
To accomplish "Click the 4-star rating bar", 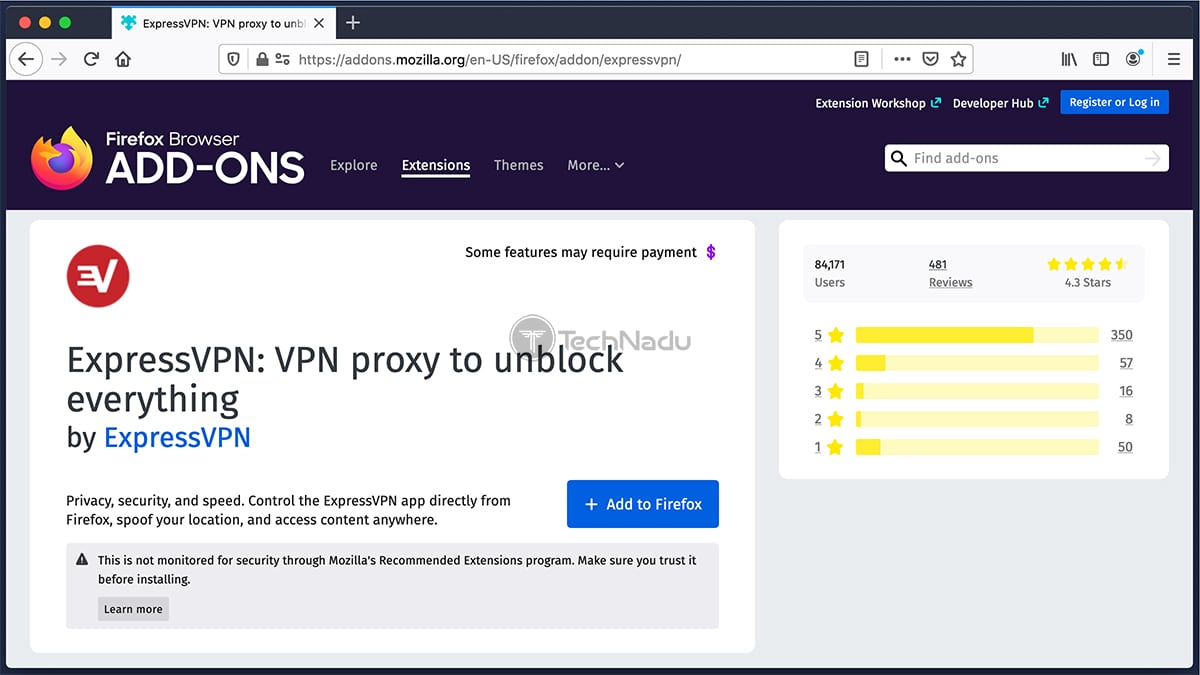I will point(977,363).
